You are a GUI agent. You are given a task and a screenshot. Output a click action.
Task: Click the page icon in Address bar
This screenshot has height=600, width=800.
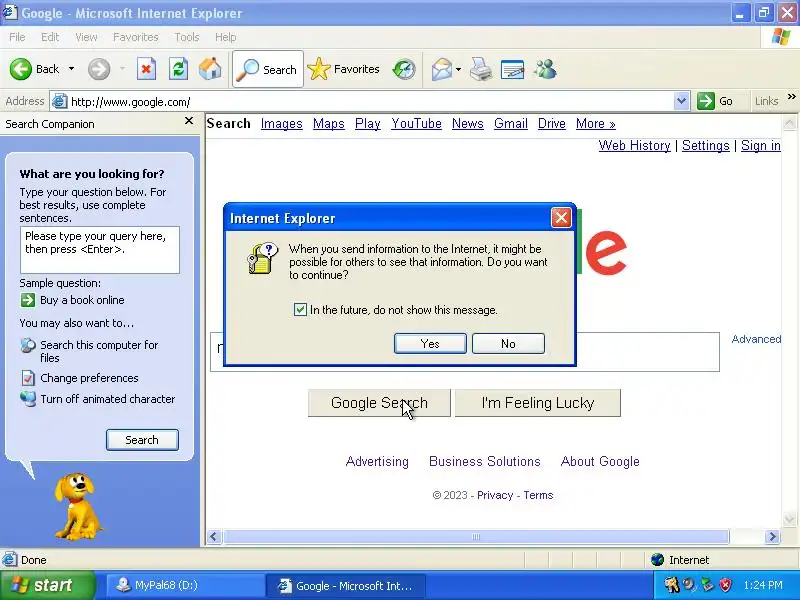click(60, 102)
